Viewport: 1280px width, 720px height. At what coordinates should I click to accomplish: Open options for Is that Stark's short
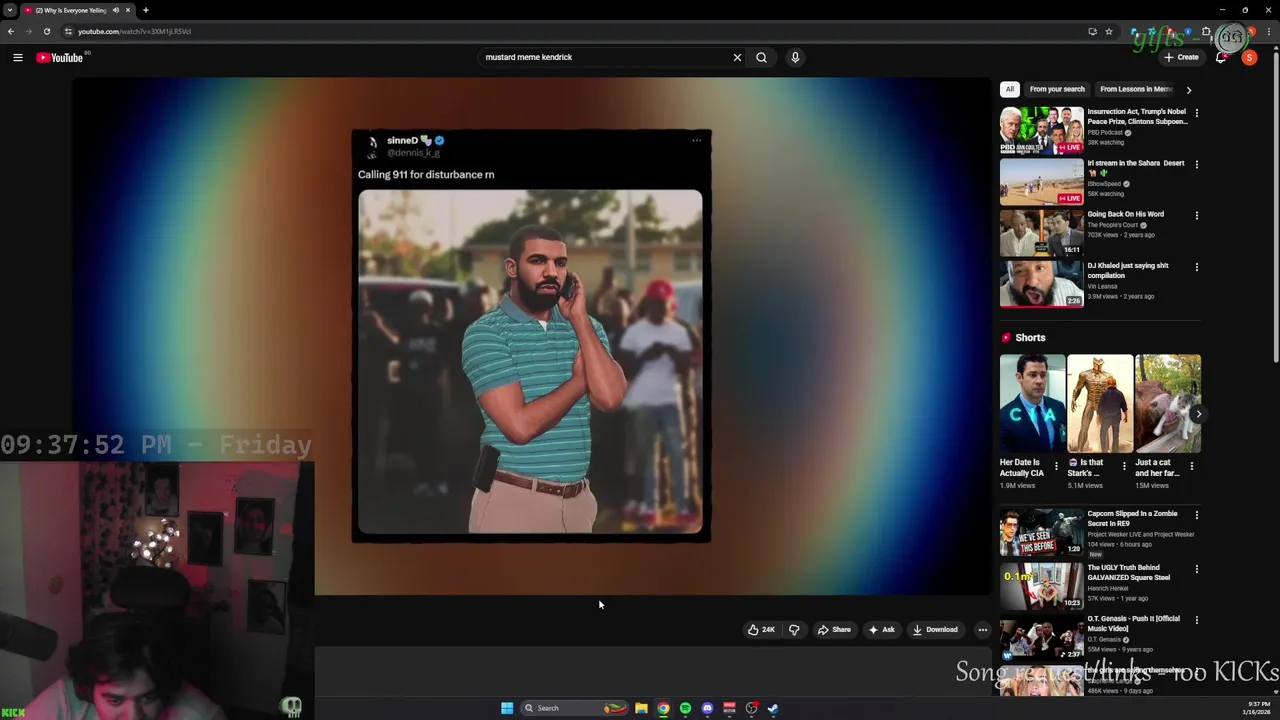click(x=1123, y=466)
